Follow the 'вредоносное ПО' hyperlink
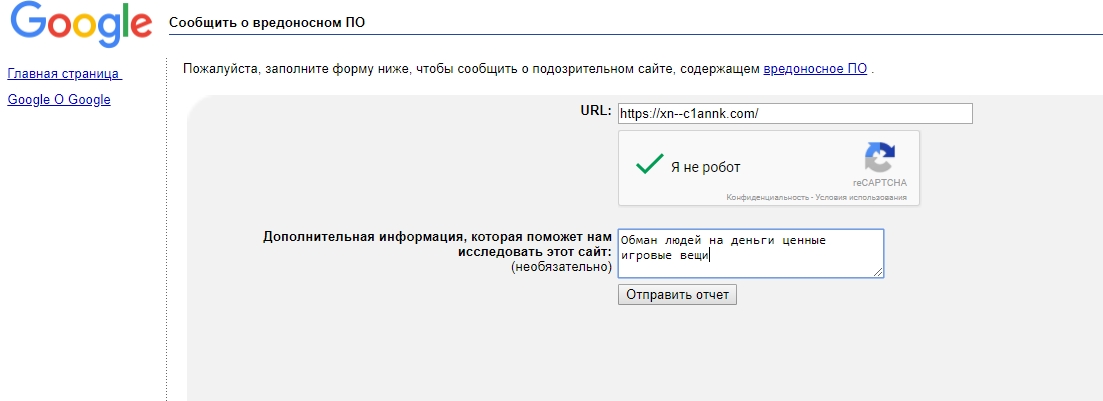1103x401 pixels. pos(815,69)
